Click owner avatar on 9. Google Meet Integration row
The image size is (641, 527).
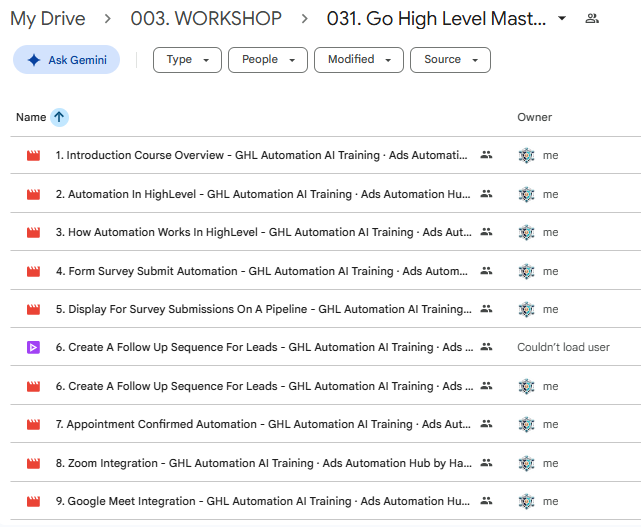[x=527, y=501]
